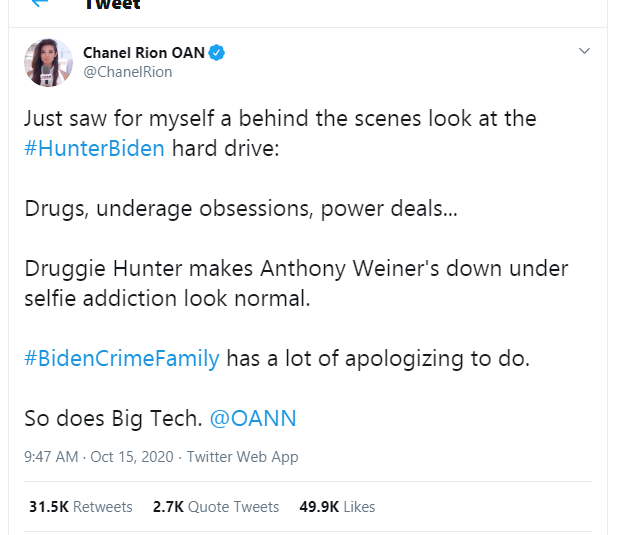Click the "Just saw for myself" opening line
This screenshot has width=627, height=535.
point(280,119)
